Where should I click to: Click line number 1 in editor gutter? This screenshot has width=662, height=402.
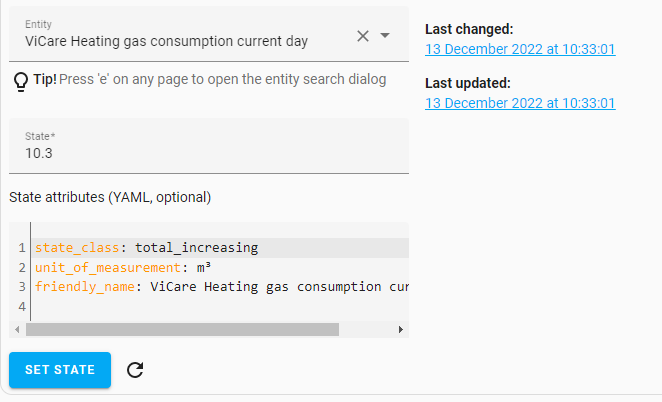21,248
